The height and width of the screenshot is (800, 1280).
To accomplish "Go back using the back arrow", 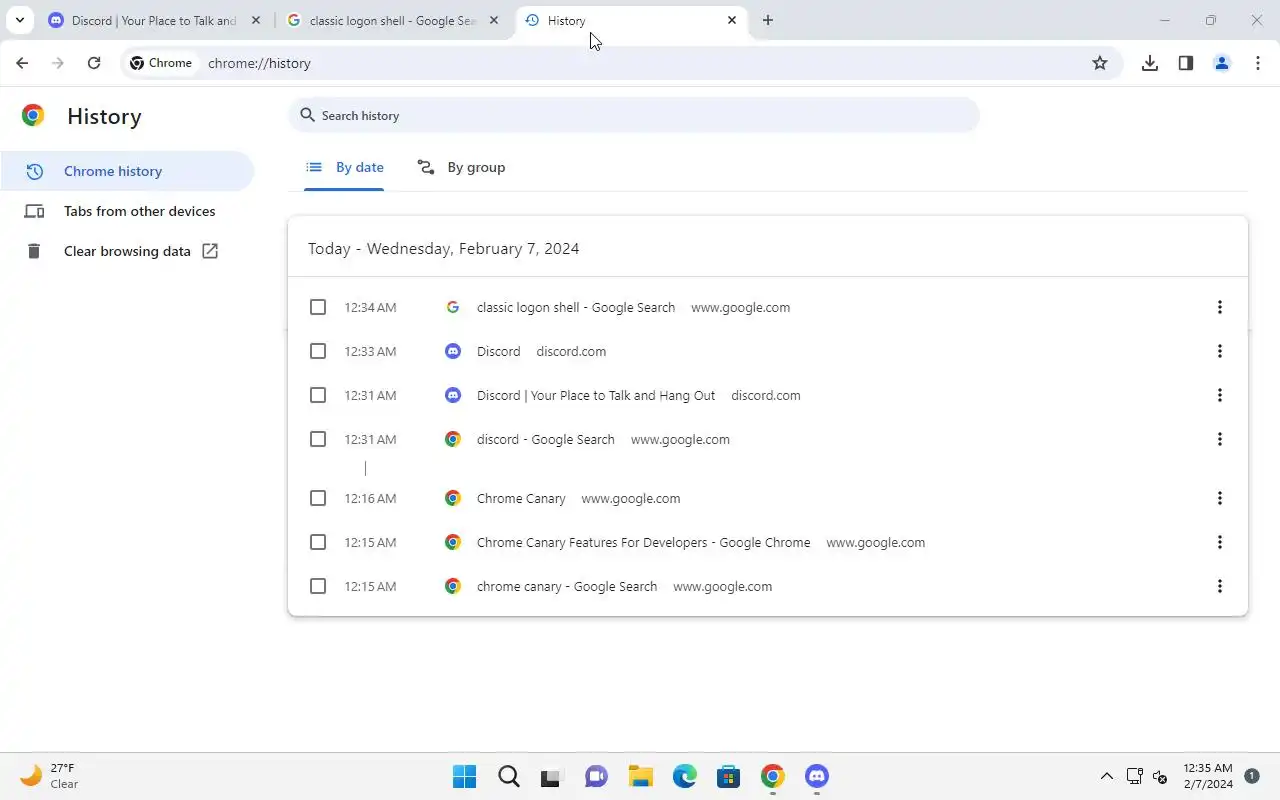I will coord(22,63).
